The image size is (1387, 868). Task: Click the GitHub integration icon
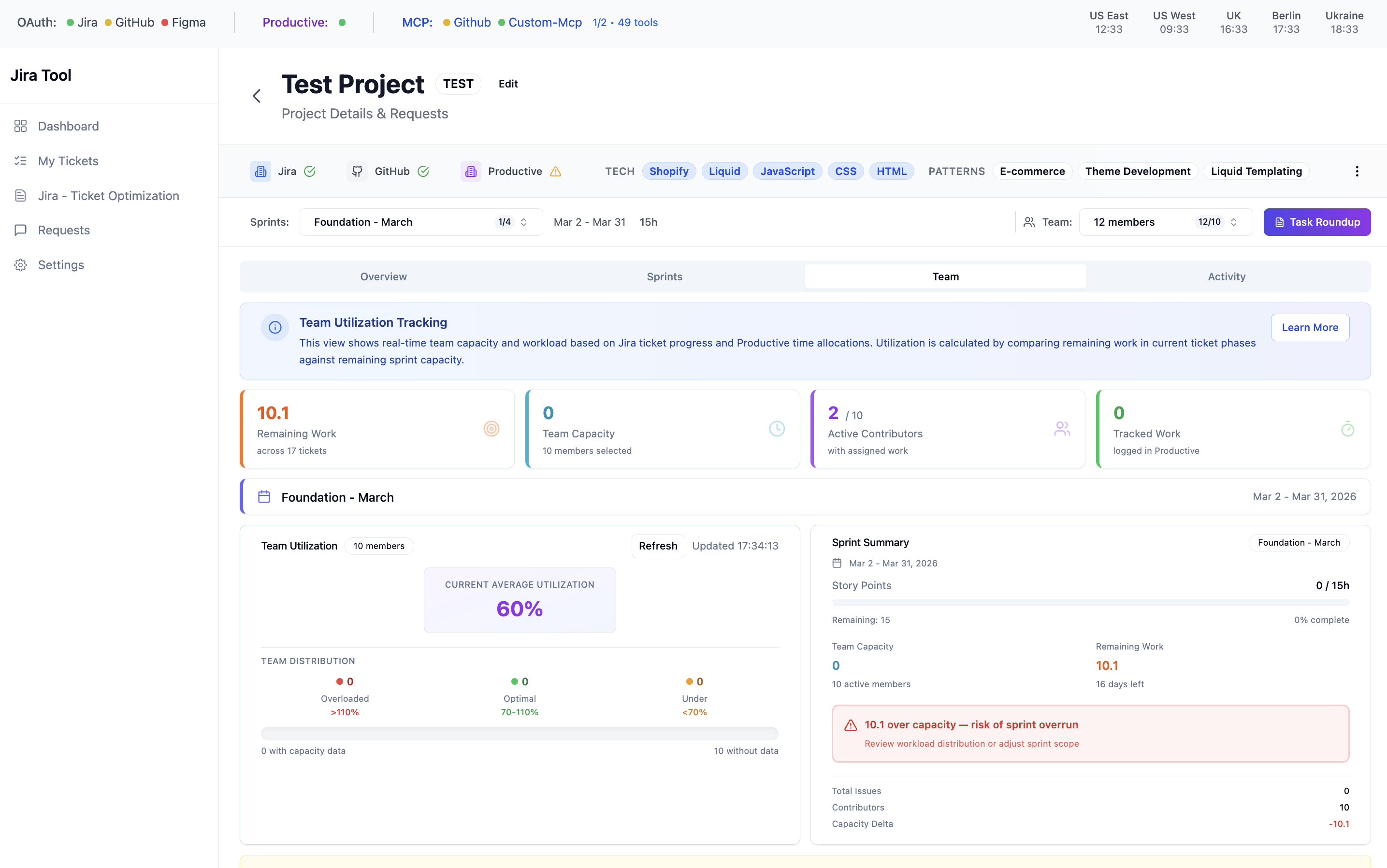pyautogui.click(x=357, y=171)
